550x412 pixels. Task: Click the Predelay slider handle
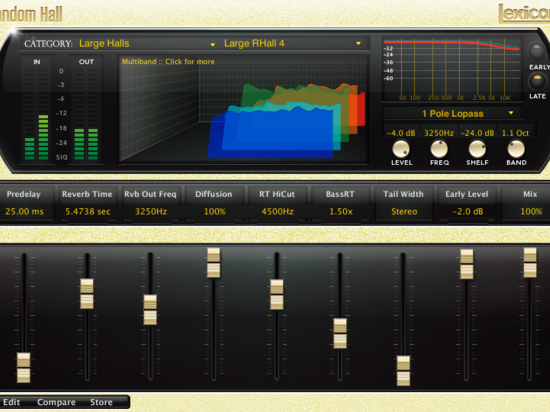point(24,367)
